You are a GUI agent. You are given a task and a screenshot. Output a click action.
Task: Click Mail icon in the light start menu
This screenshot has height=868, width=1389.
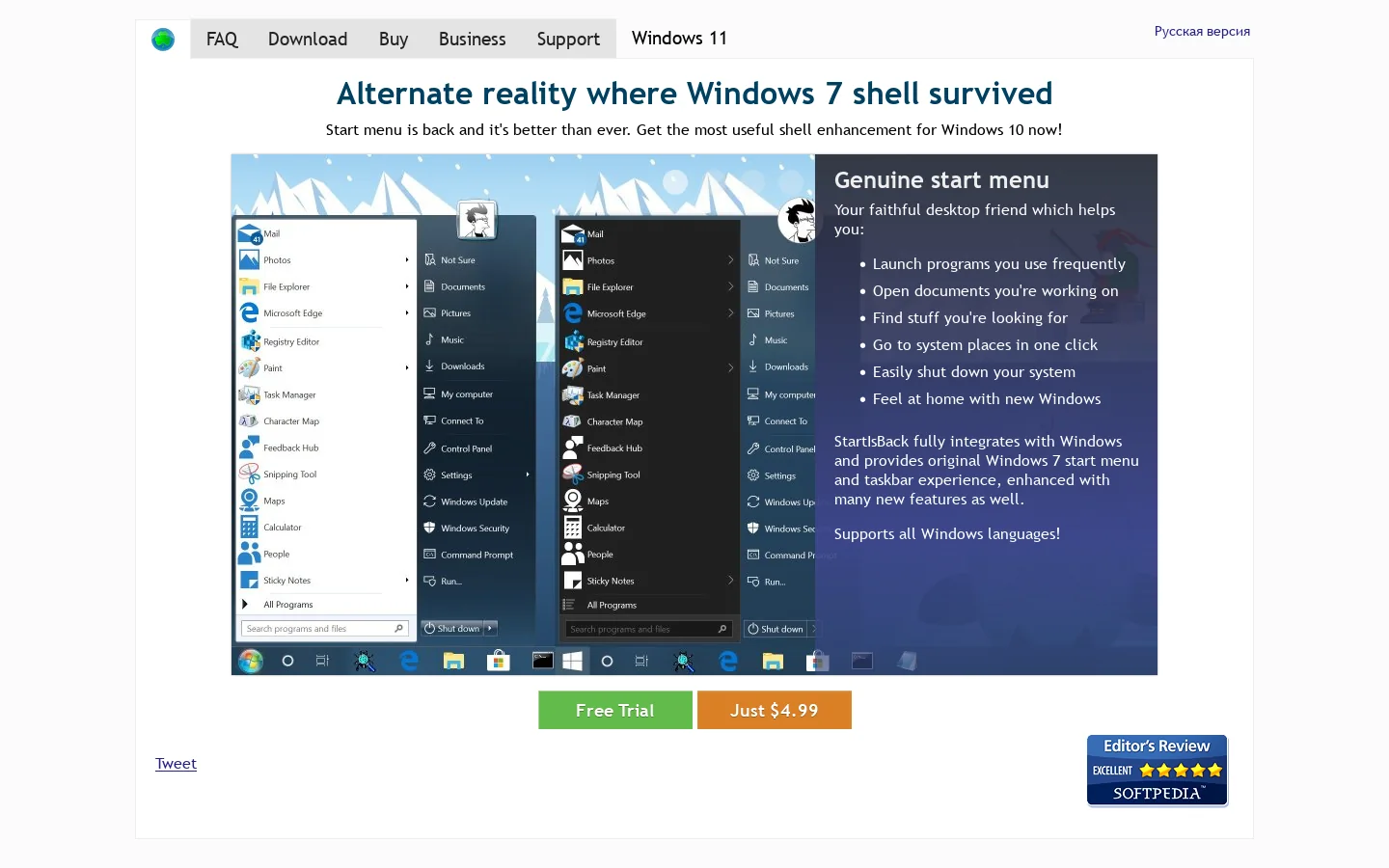[x=250, y=233]
